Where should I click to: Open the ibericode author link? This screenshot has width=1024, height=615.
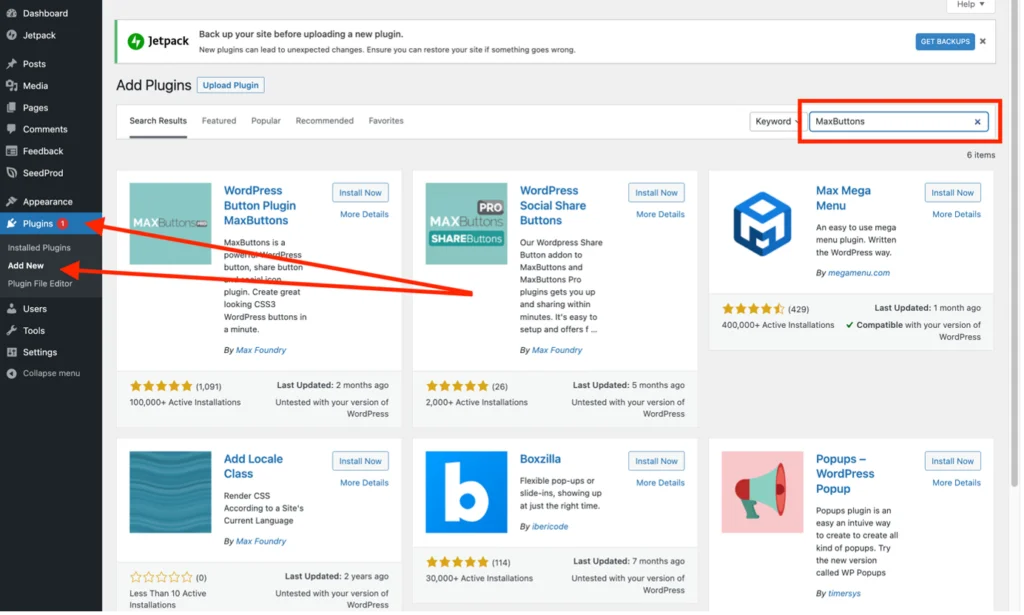(x=551, y=528)
